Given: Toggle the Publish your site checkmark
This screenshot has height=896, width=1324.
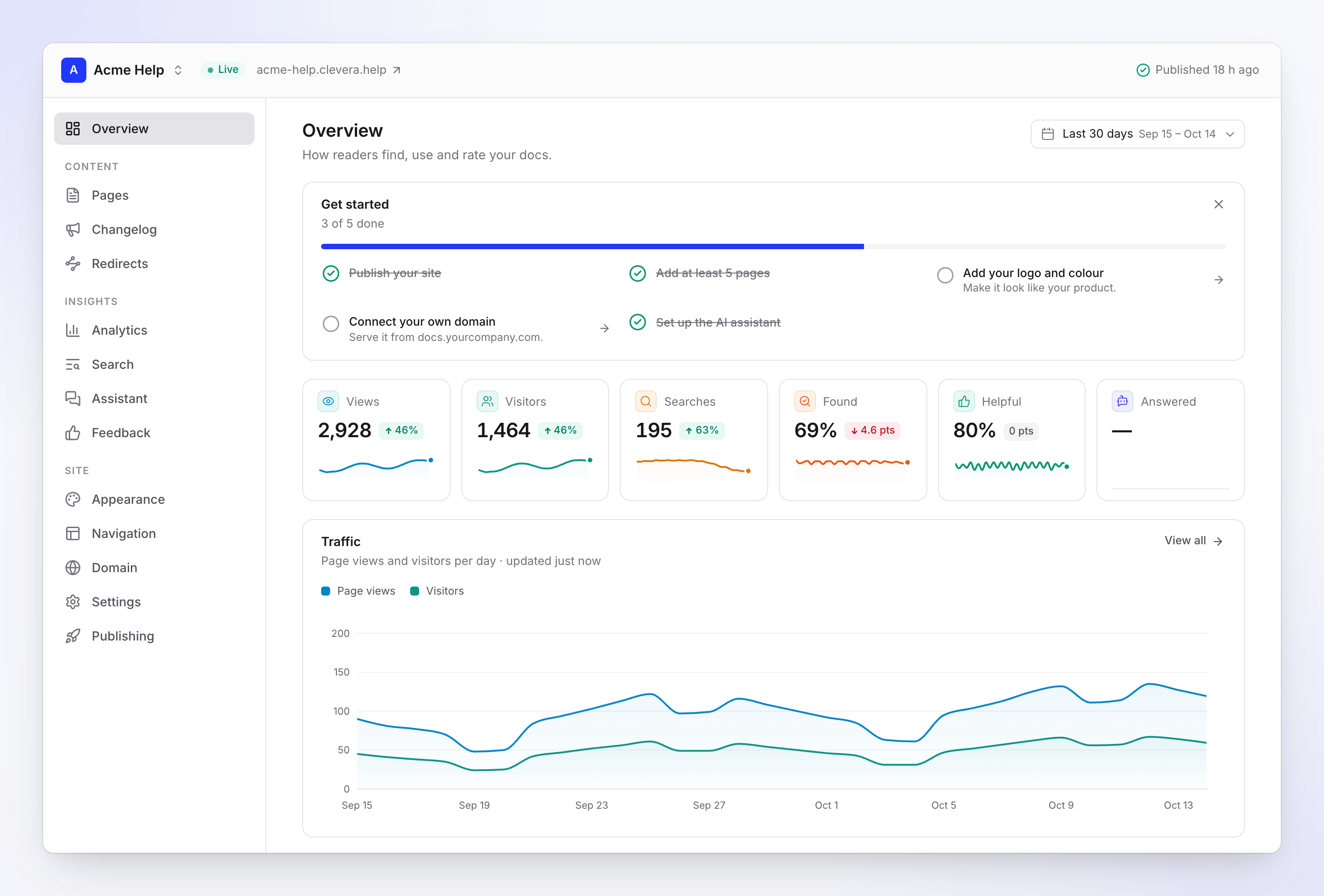Looking at the screenshot, I should tap(331, 273).
